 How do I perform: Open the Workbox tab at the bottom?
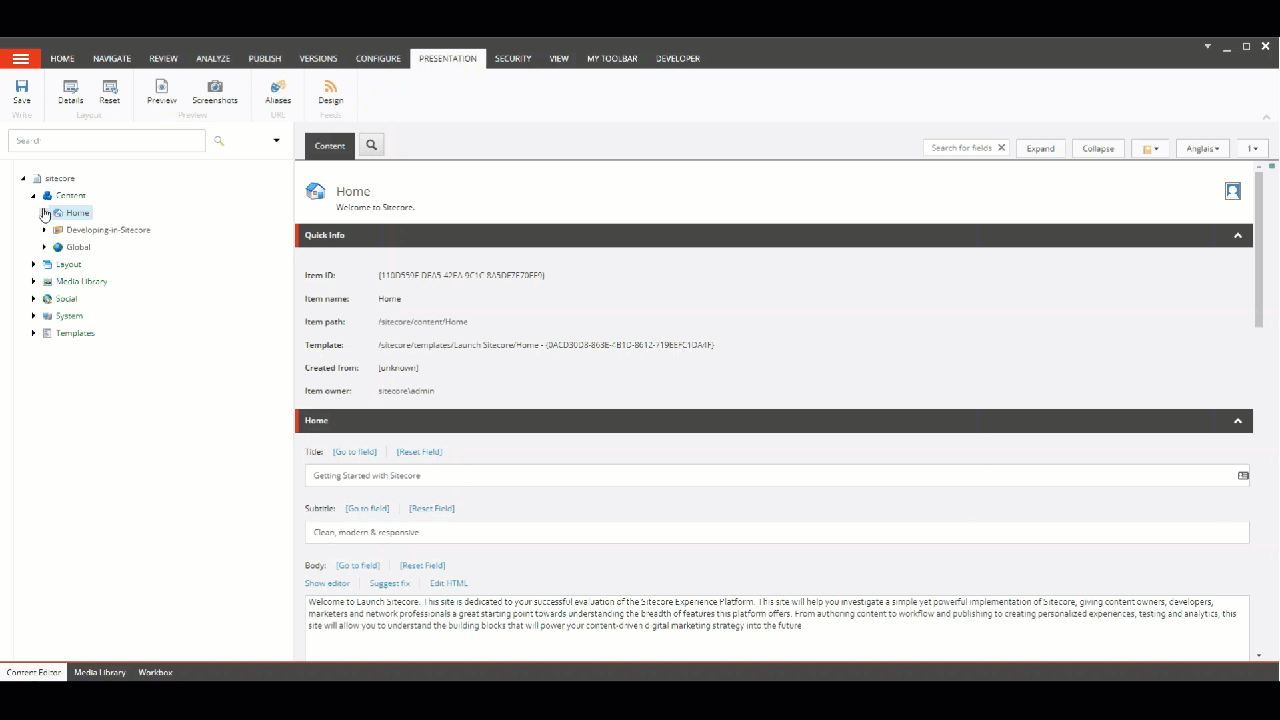(x=155, y=672)
